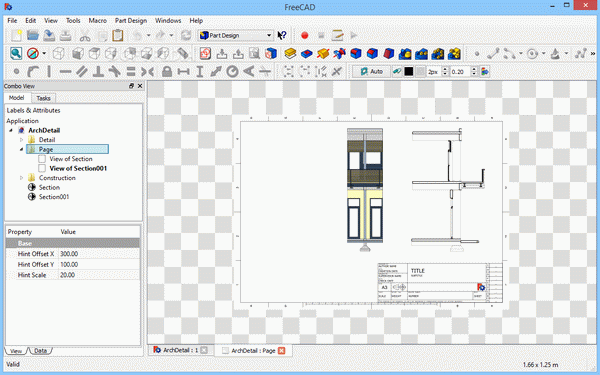Click the Hint Offset X value 300.00
Screen dimensions: 600x375
[99, 254]
